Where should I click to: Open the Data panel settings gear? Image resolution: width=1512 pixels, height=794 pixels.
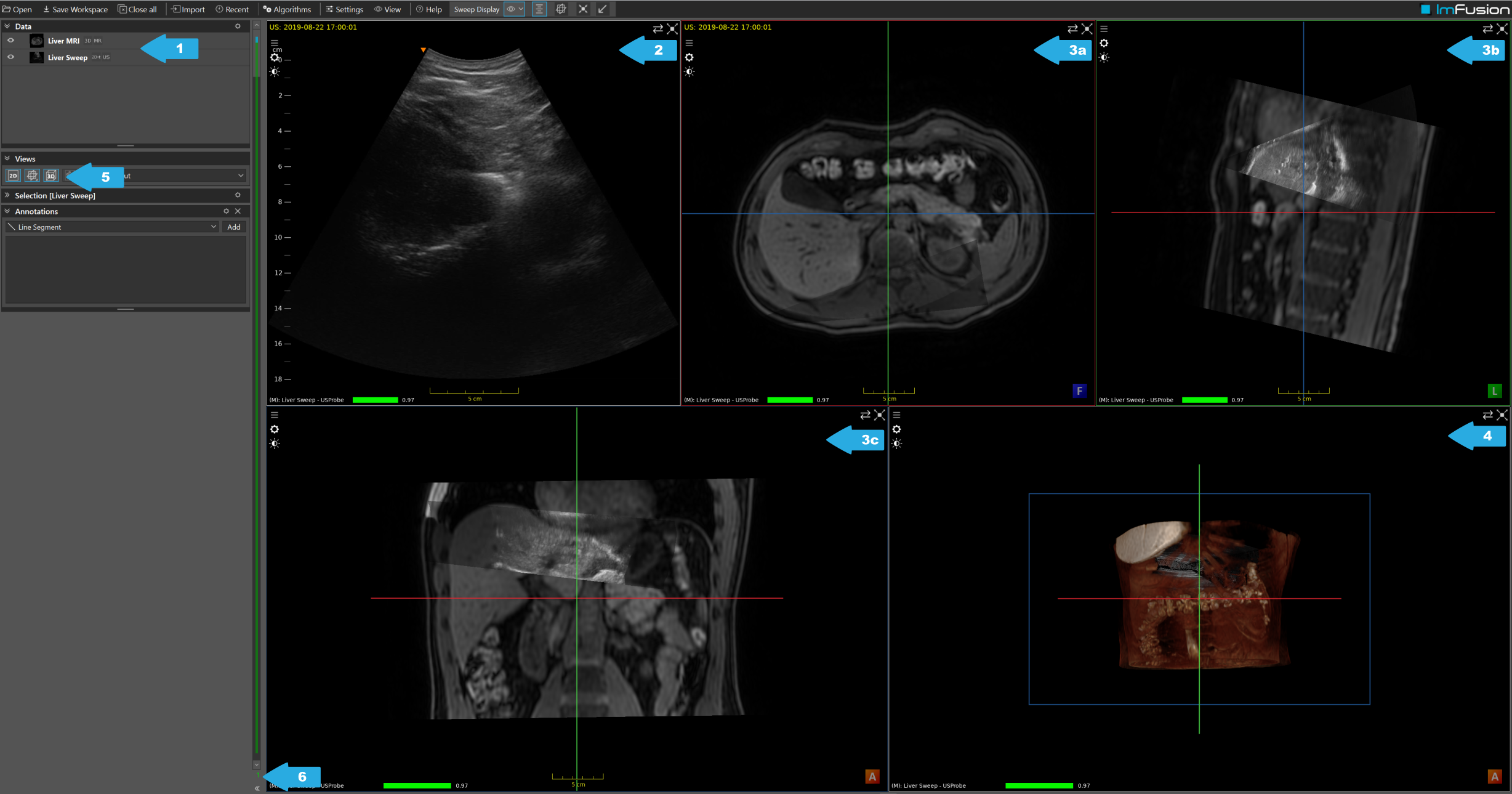tap(238, 26)
